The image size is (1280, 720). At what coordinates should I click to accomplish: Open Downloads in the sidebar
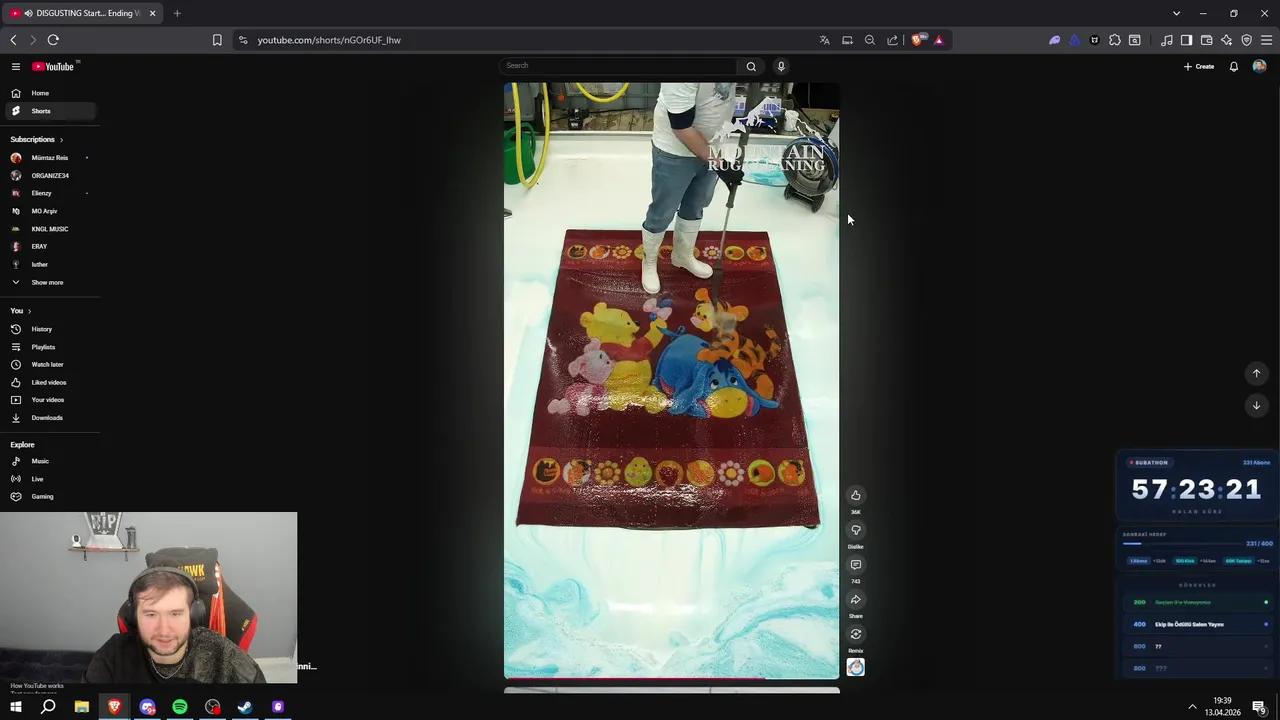pyautogui.click(x=48, y=417)
